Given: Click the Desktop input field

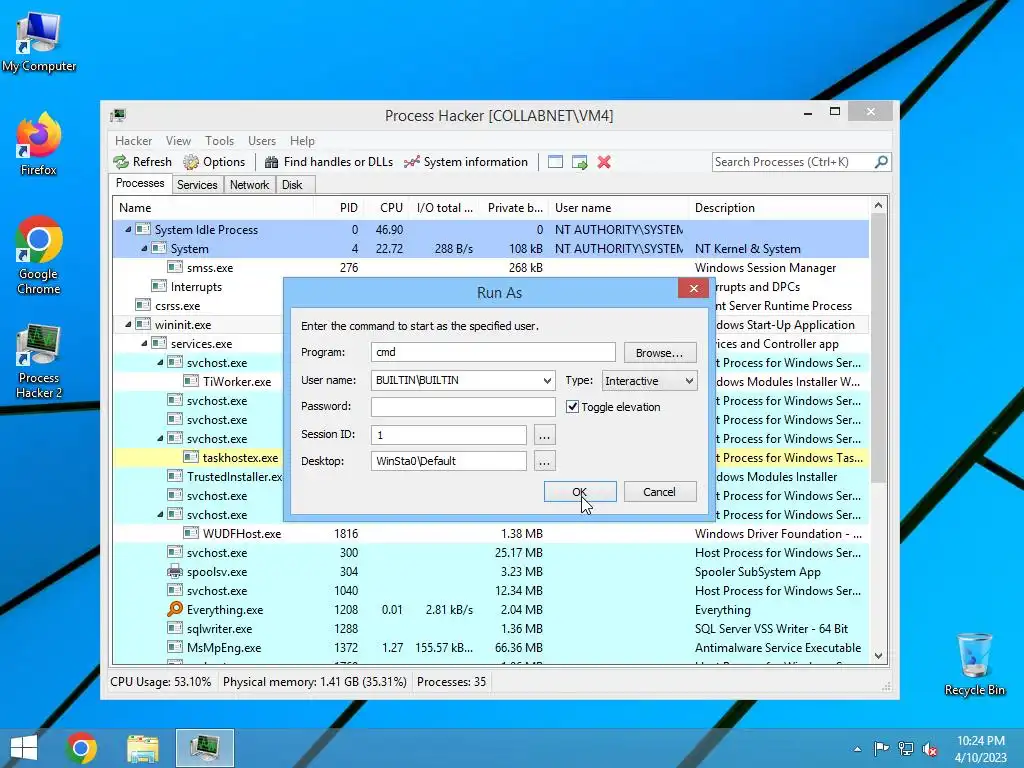Looking at the screenshot, I should (x=449, y=461).
